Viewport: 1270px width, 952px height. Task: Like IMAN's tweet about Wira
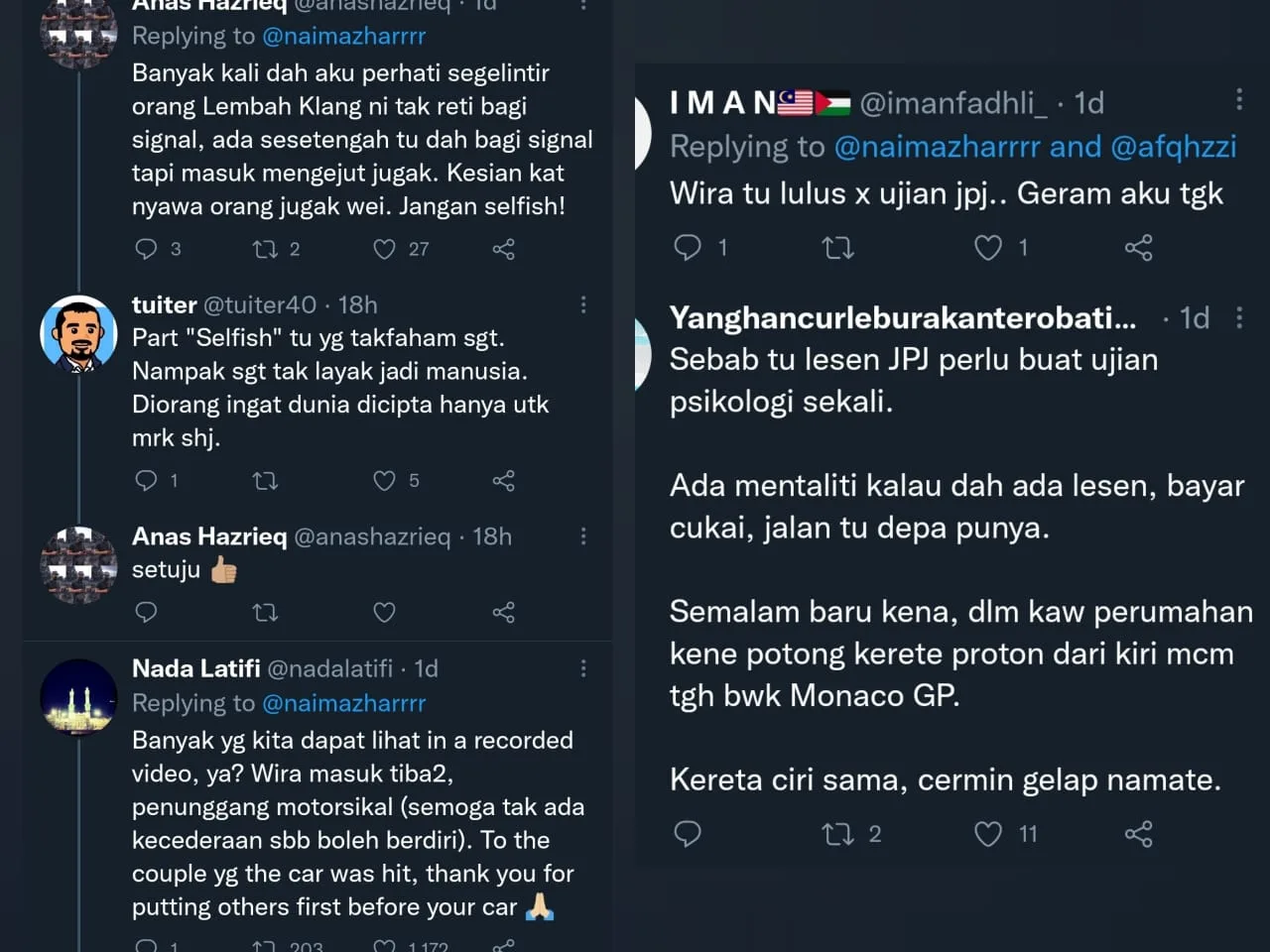(987, 247)
